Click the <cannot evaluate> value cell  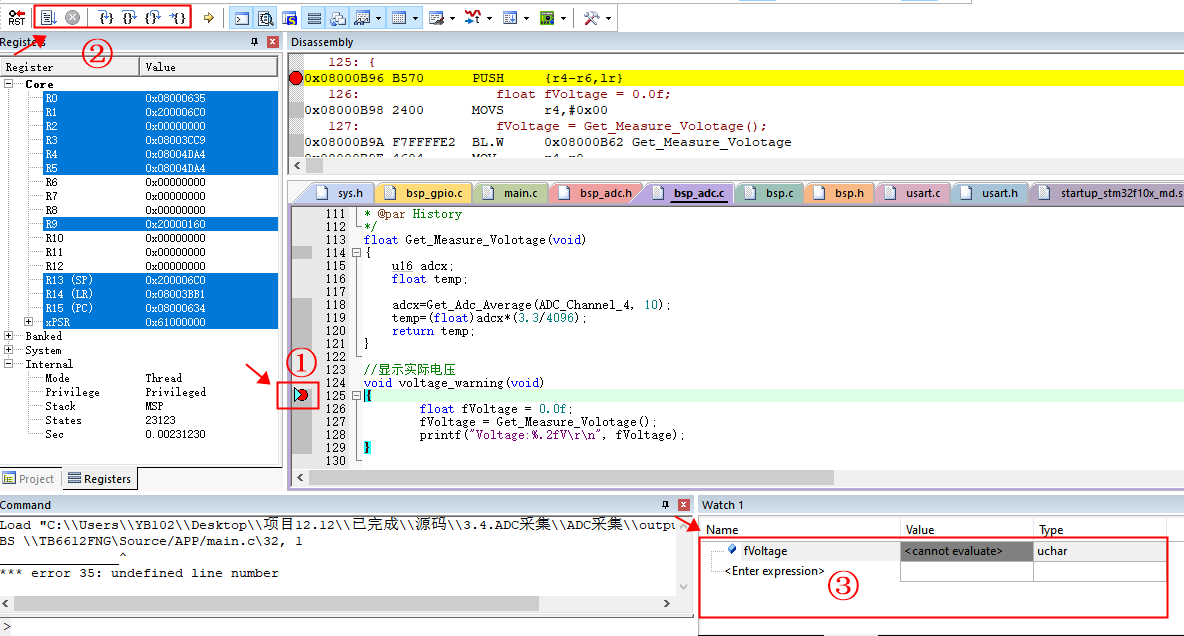click(x=967, y=551)
